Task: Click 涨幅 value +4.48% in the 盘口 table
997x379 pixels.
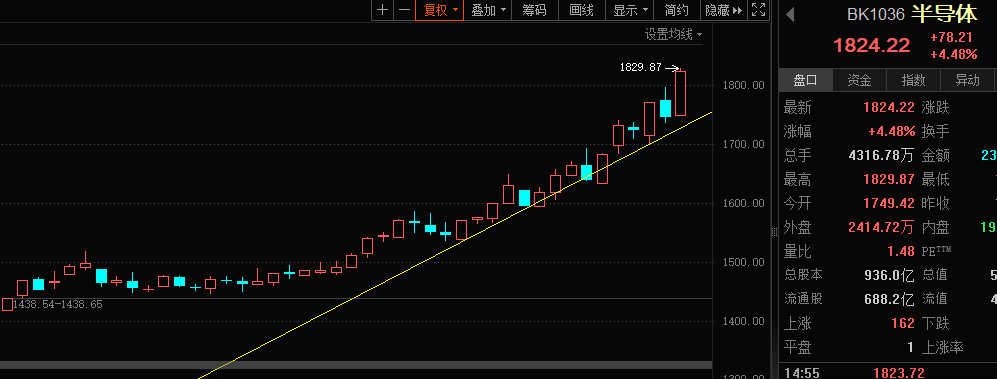Action: point(891,132)
